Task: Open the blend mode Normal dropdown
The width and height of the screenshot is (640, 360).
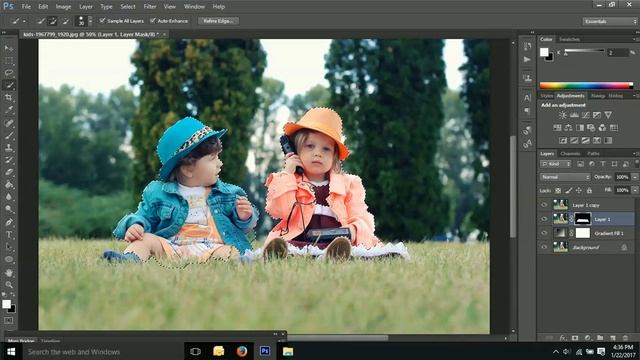Action: (565, 177)
